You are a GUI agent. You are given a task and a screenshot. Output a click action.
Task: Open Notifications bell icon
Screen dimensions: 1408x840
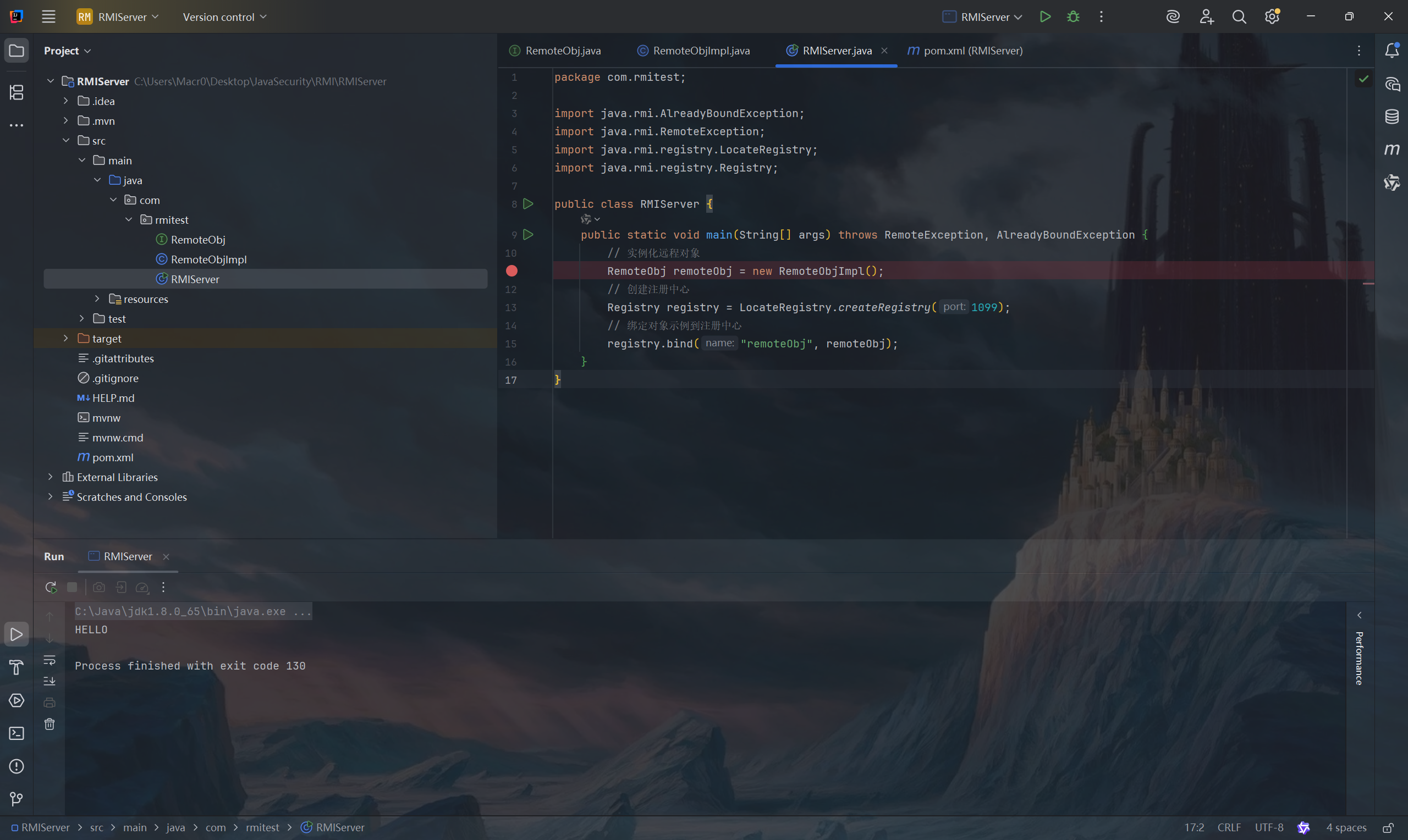tap(1392, 51)
